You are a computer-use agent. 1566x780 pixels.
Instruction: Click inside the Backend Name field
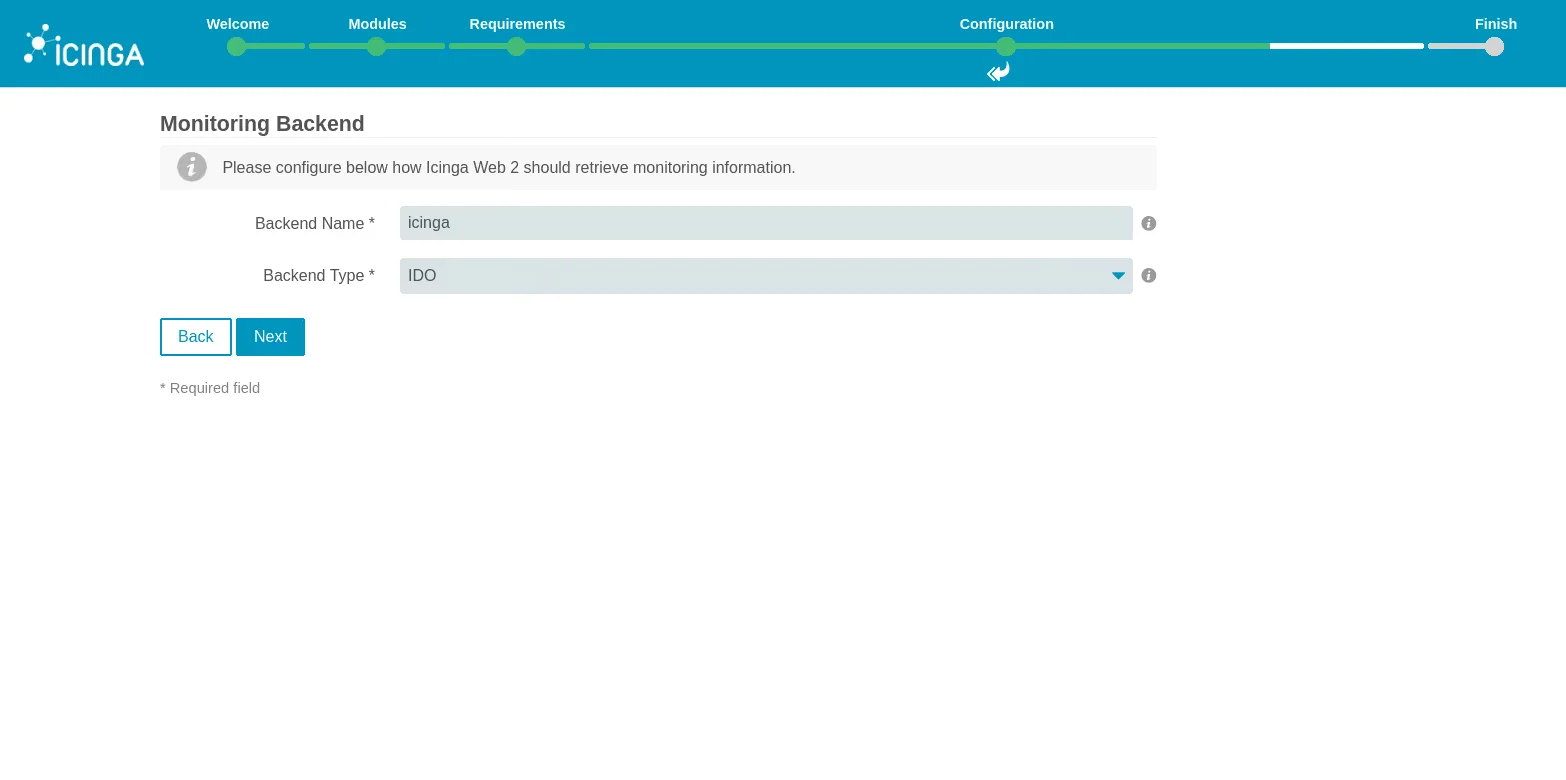click(x=766, y=223)
